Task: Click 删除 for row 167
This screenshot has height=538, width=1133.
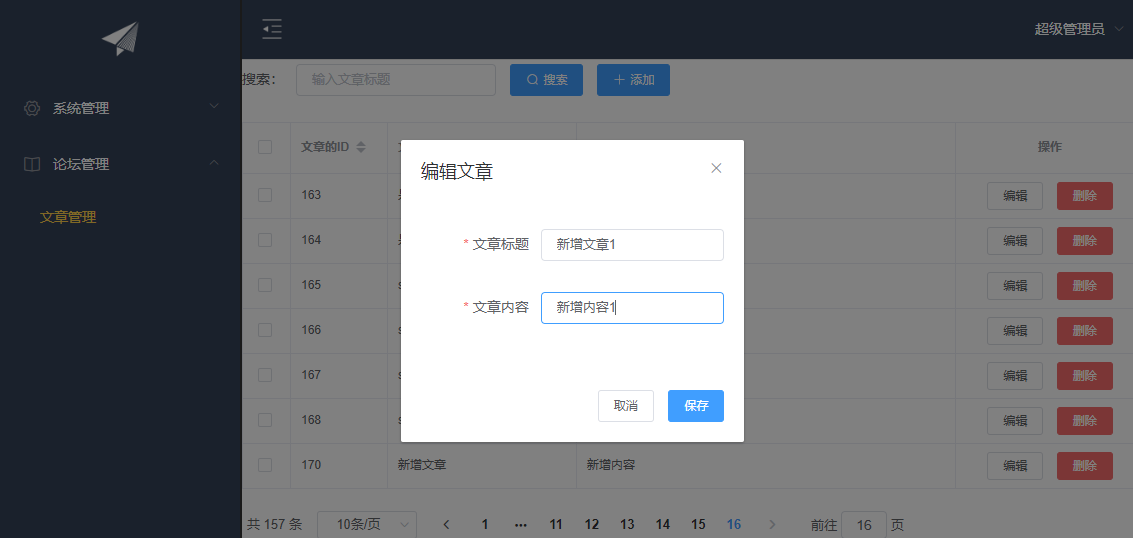Action: point(1085,376)
